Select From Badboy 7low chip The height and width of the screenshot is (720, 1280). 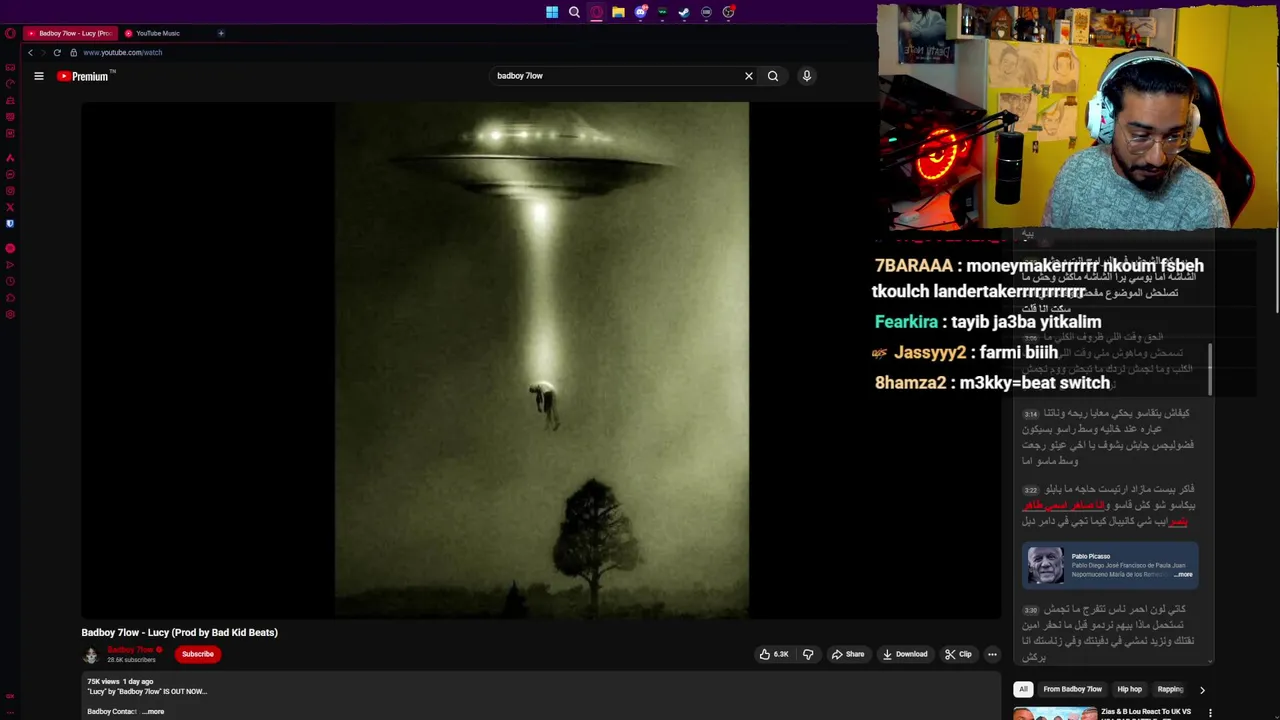(1072, 689)
